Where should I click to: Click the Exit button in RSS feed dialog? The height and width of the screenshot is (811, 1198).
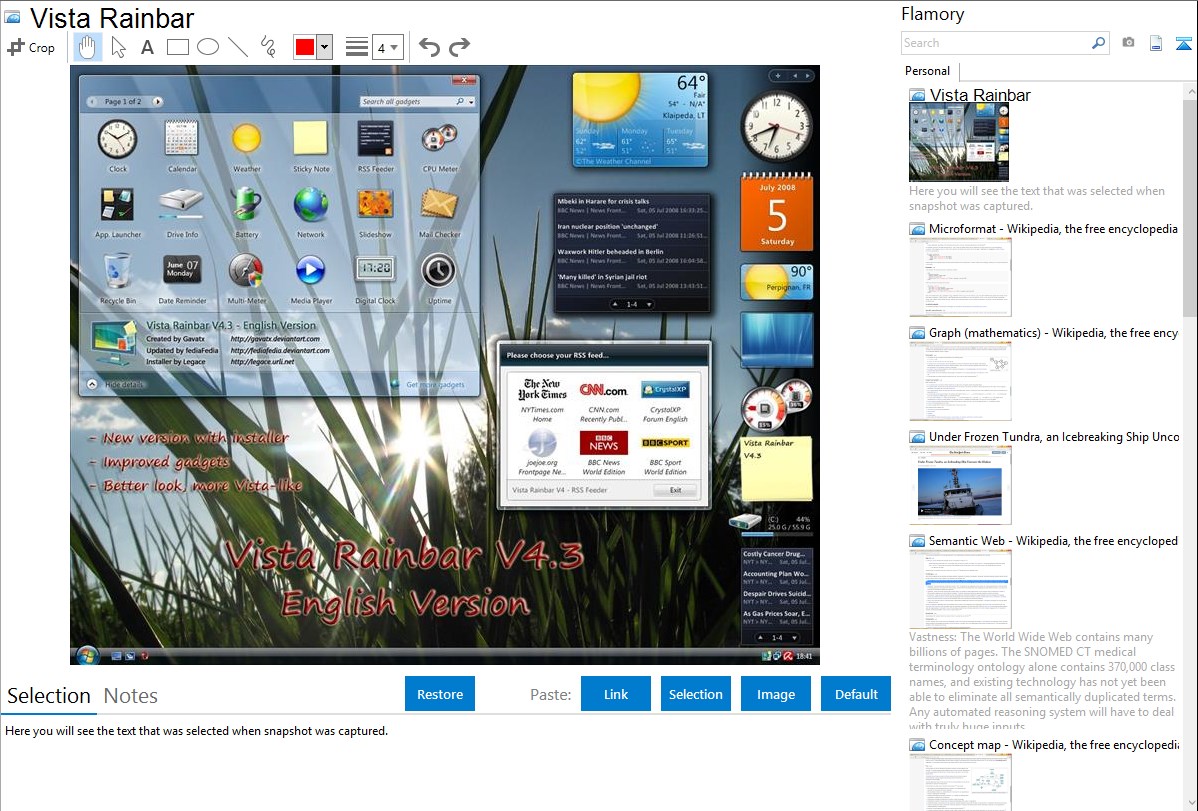675,490
